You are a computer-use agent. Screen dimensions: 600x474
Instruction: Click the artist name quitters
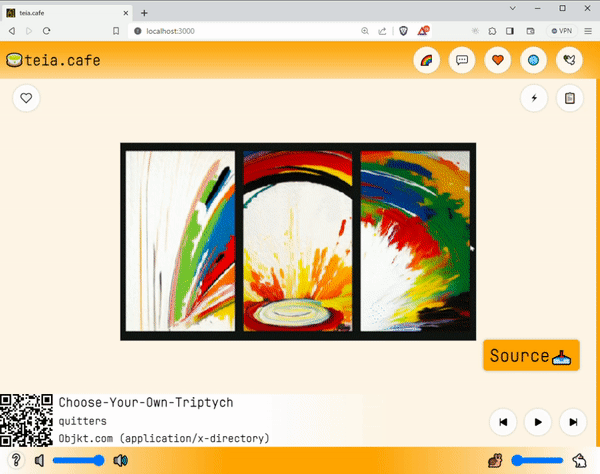pos(83,421)
